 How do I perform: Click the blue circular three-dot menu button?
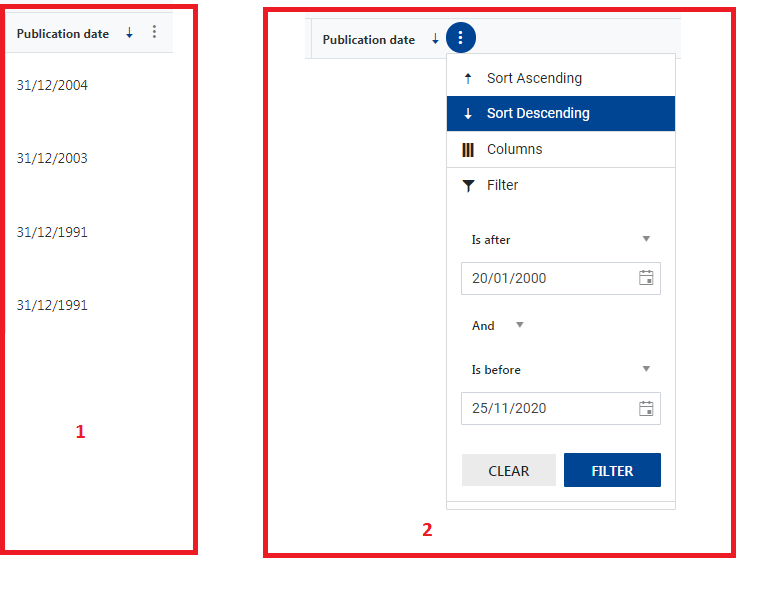[x=460, y=39]
